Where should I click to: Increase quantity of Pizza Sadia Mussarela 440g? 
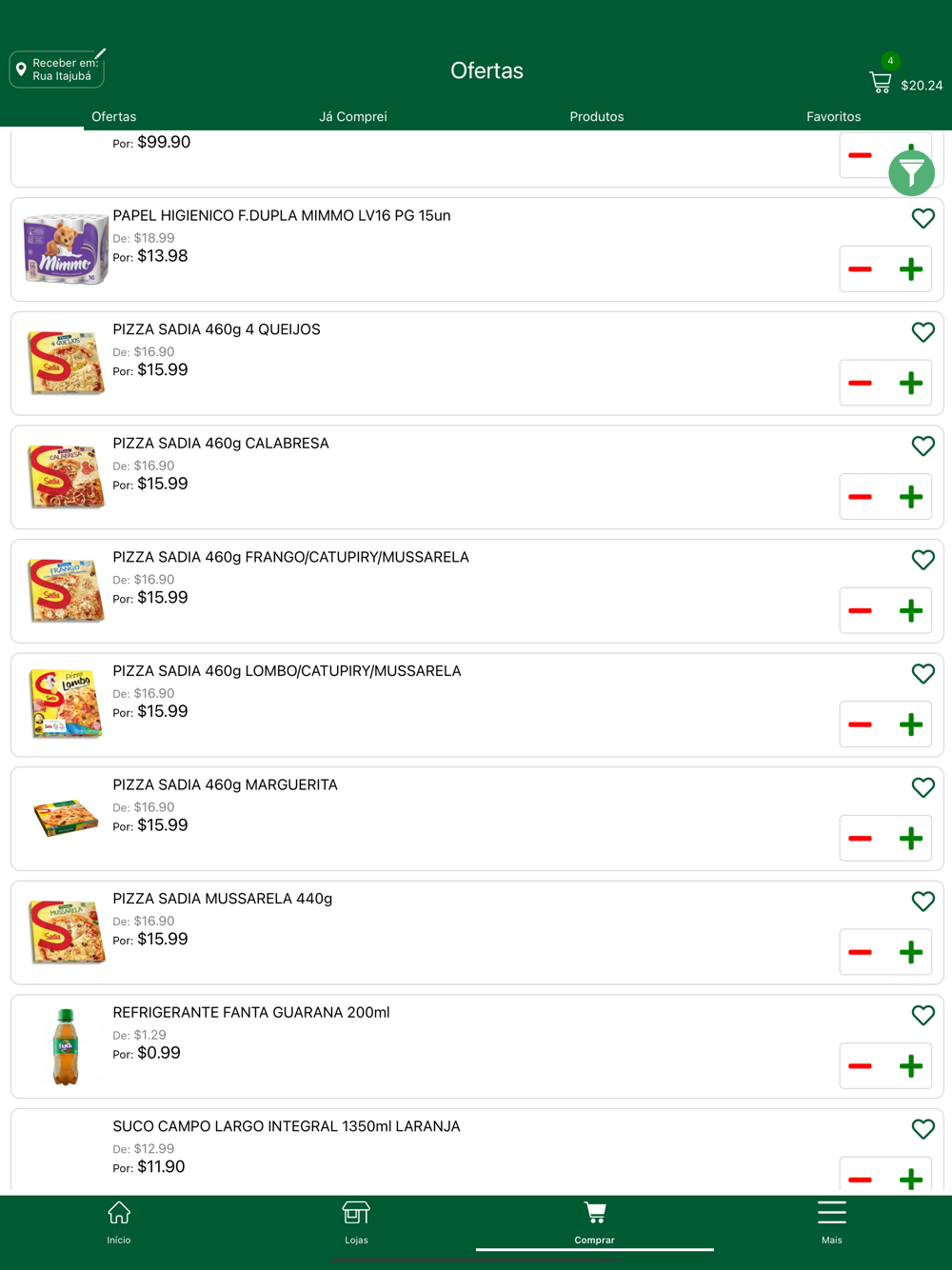(x=910, y=952)
